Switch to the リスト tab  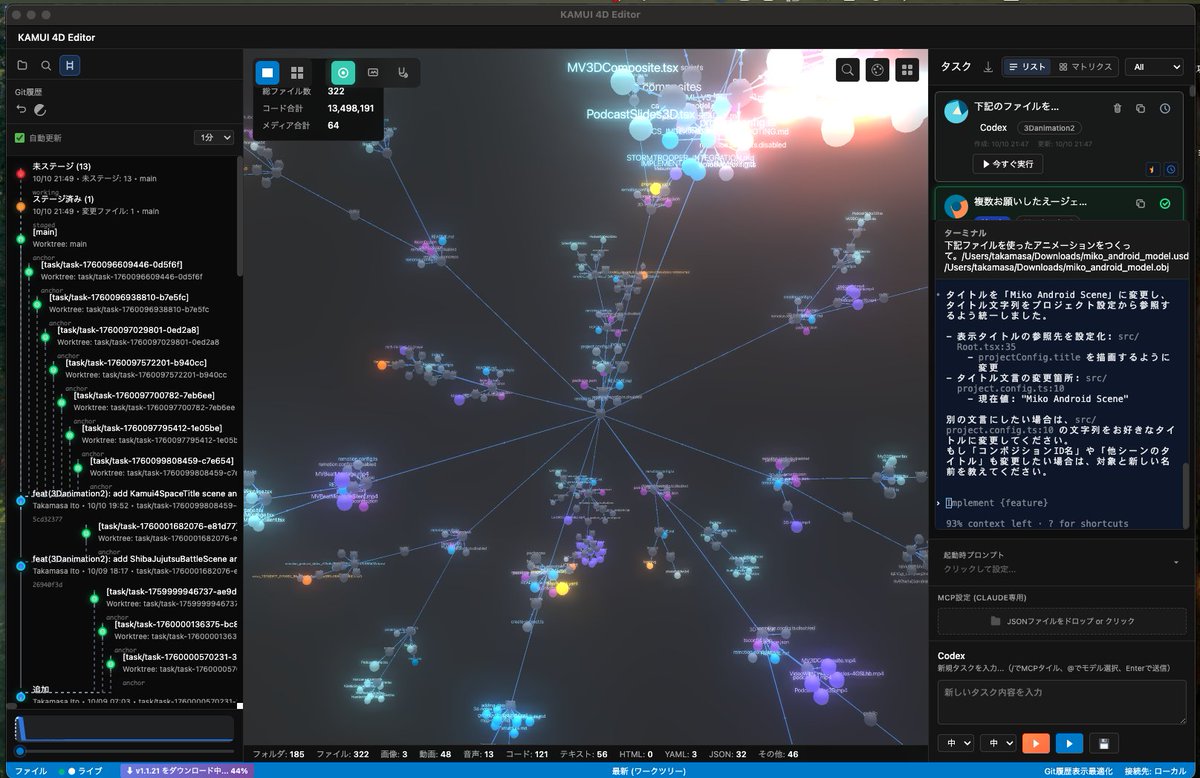click(1027, 67)
